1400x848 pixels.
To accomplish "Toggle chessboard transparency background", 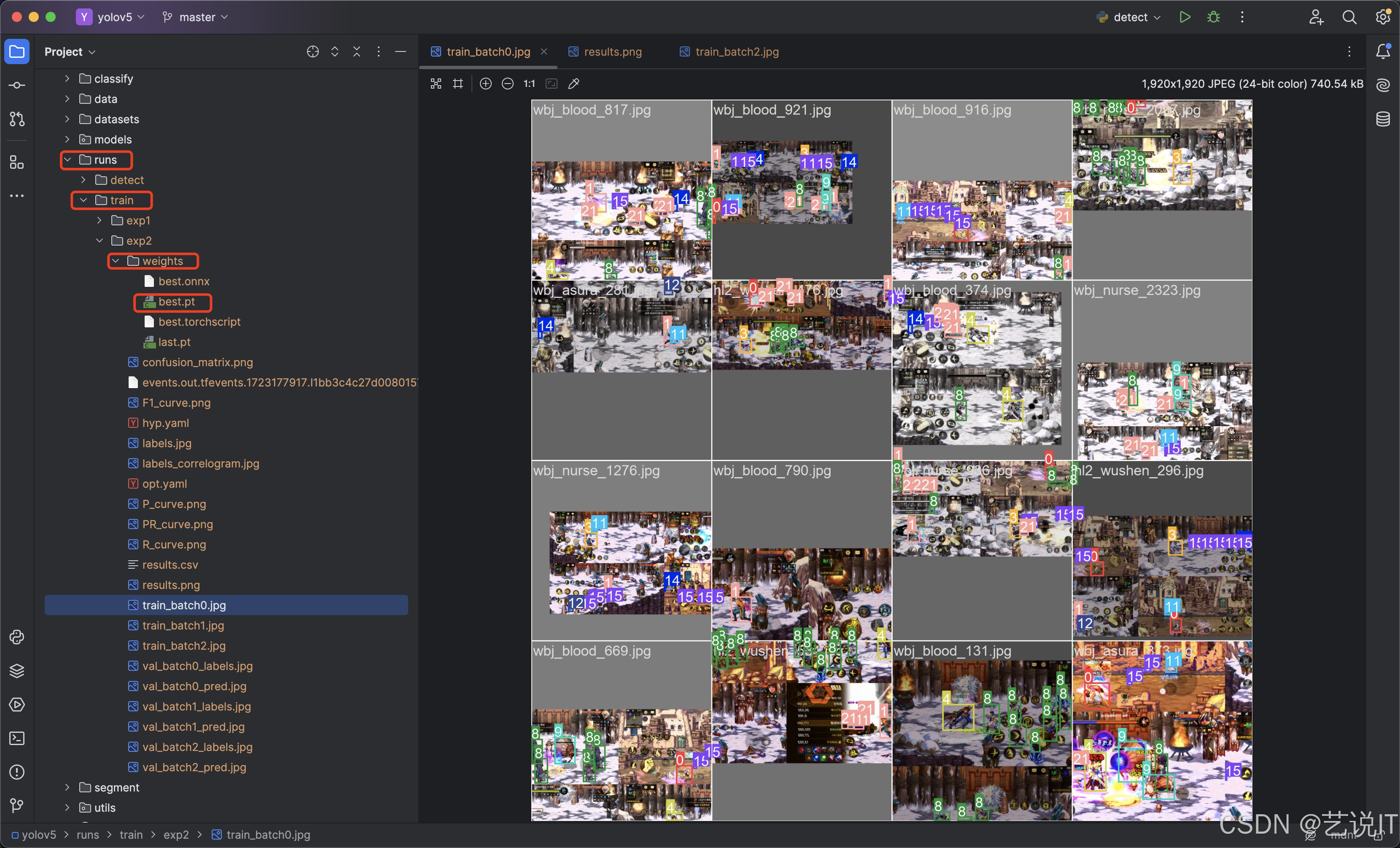I will [x=436, y=84].
